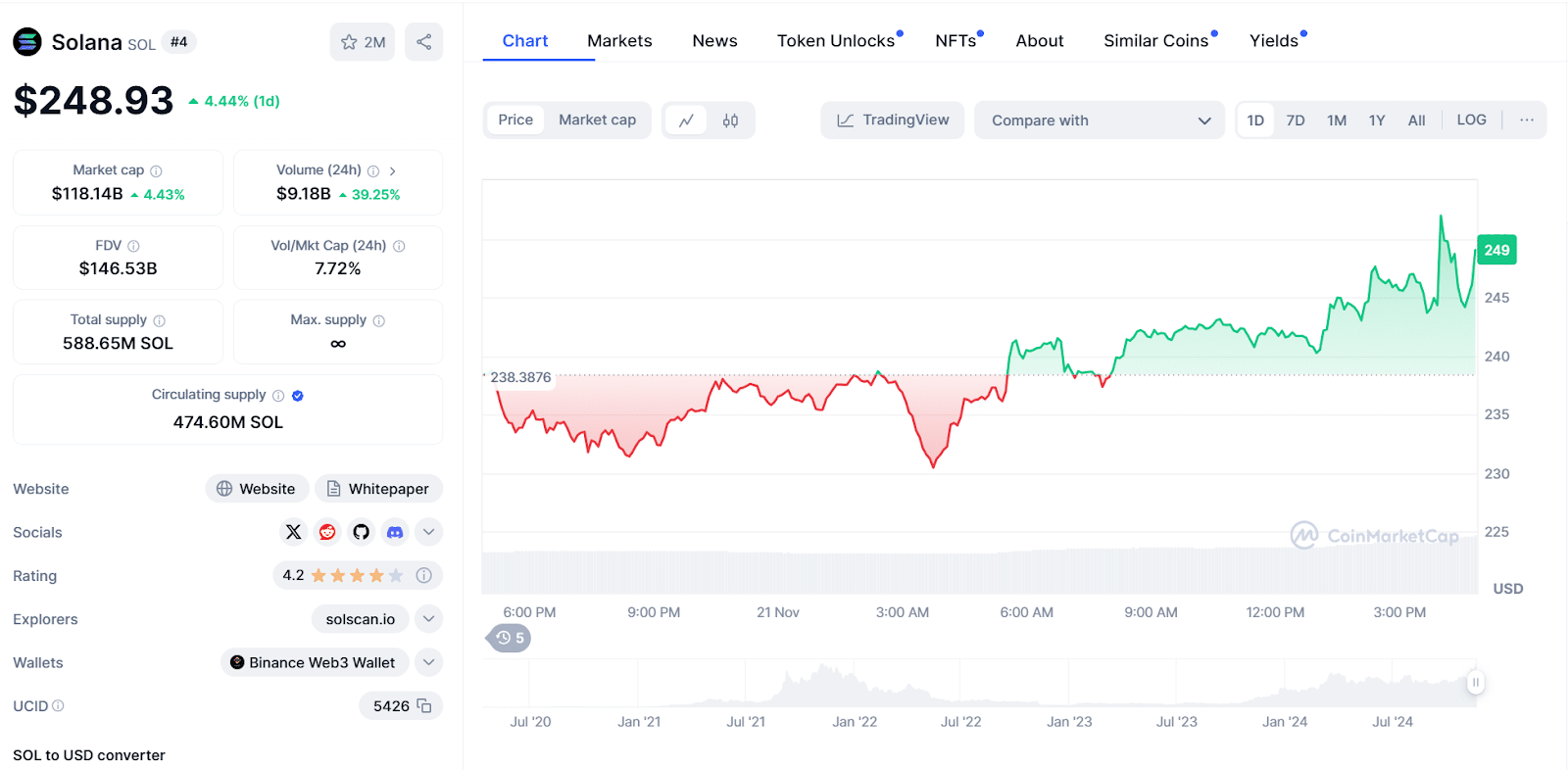Open the Yields tab
The height and width of the screenshot is (770, 1568).
tap(1274, 40)
